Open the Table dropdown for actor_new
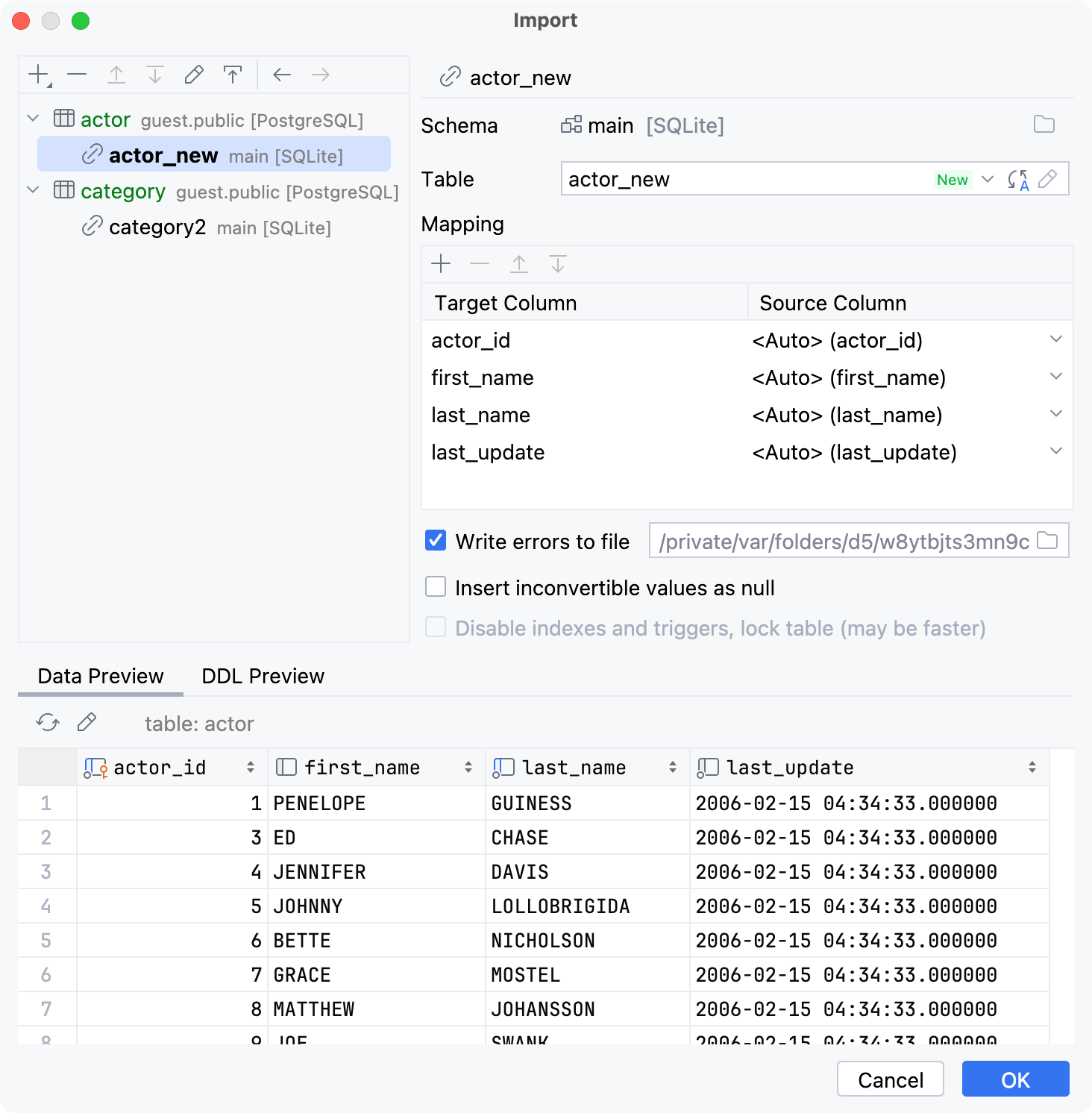Screen dimensions: 1092x1113 pos(988,179)
